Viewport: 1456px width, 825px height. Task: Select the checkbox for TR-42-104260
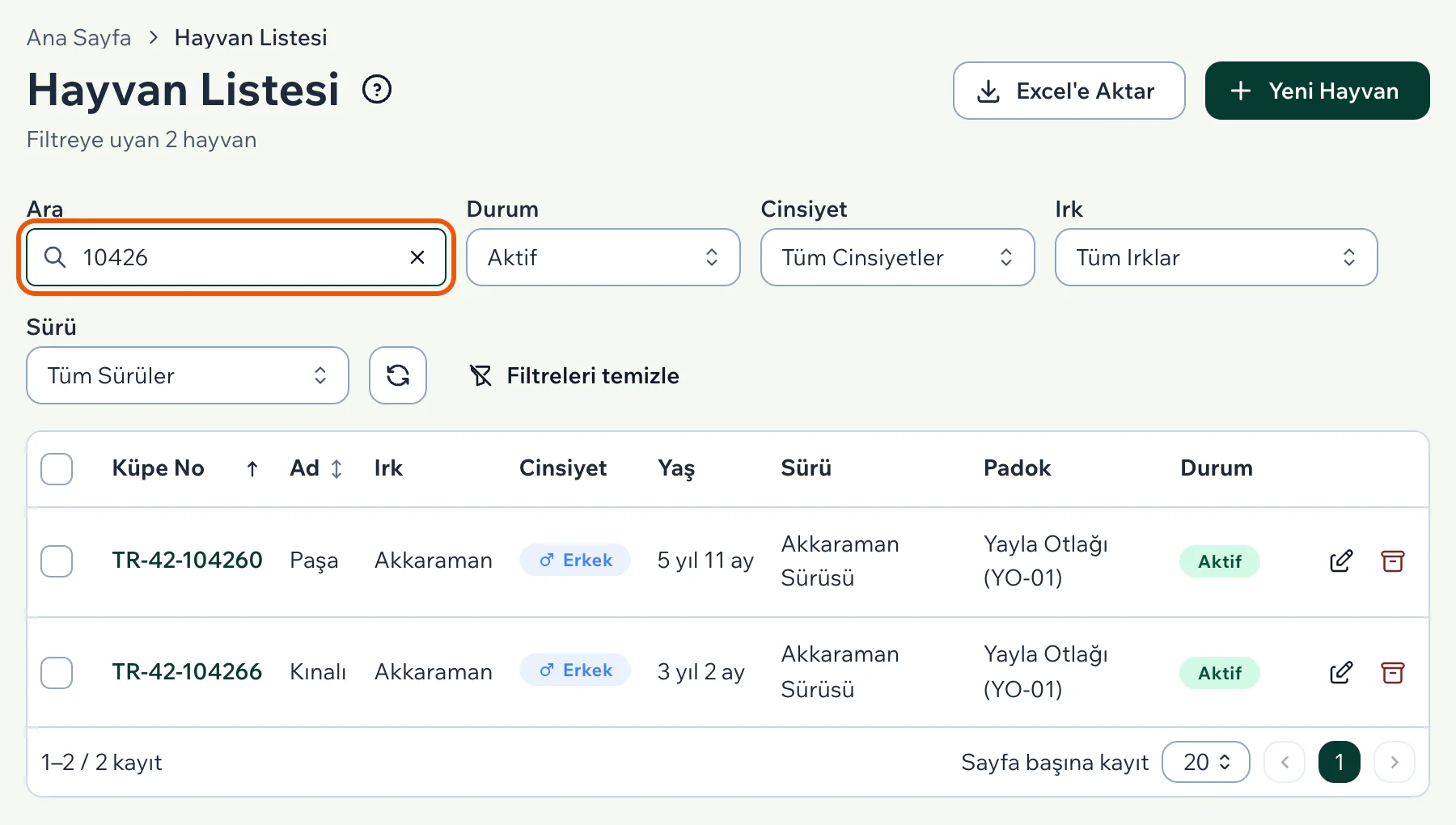(x=57, y=561)
